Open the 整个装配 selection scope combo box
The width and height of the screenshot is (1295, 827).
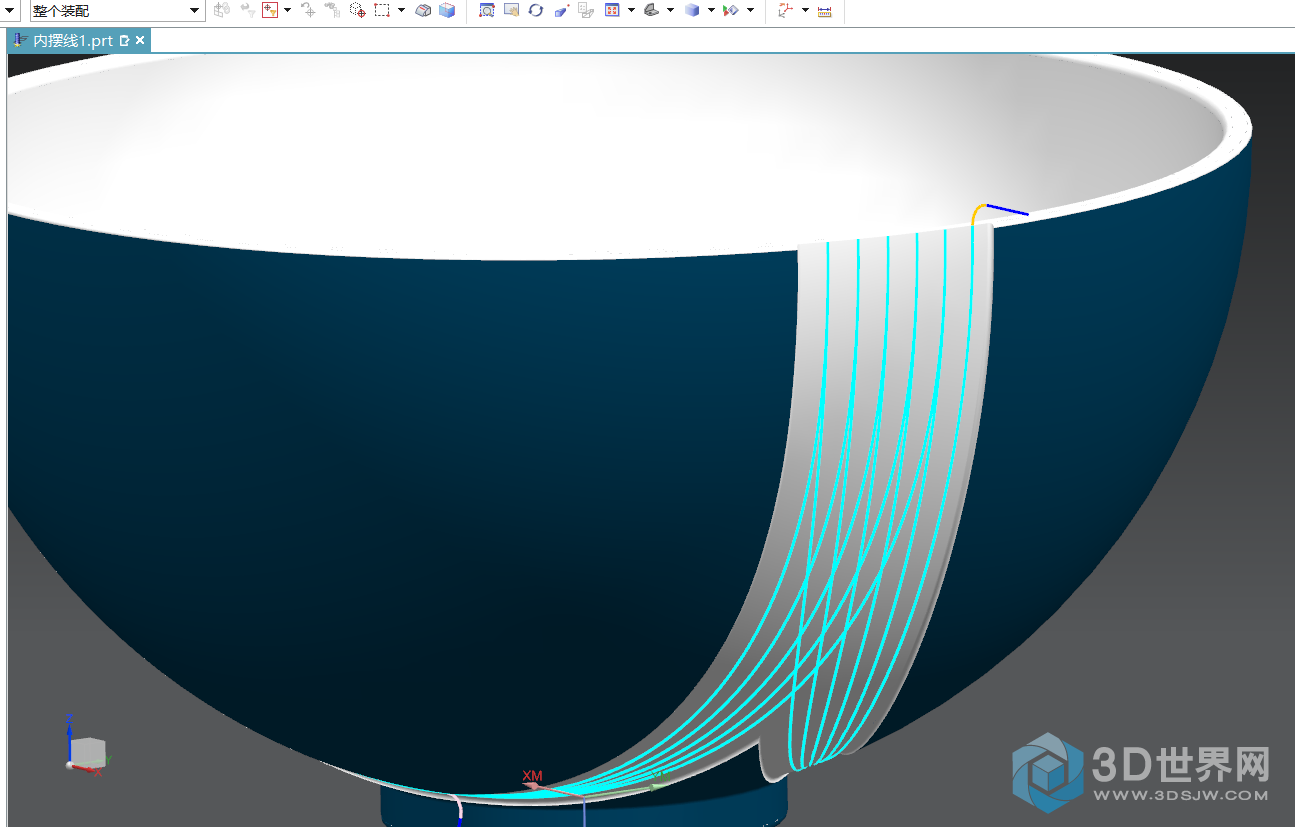click(116, 10)
